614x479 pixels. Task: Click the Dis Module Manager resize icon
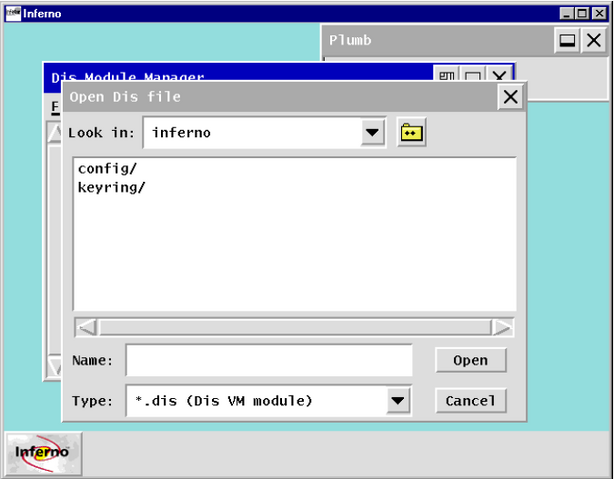pos(447,75)
